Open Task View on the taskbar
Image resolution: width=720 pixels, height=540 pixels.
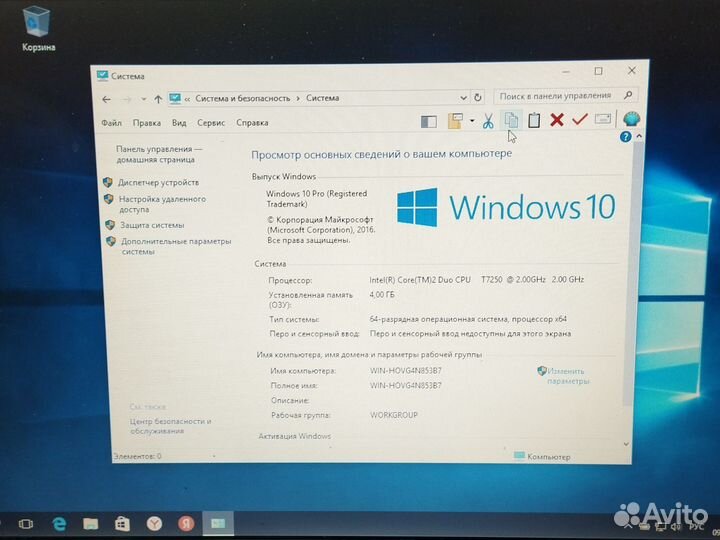click(x=26, y=524)
